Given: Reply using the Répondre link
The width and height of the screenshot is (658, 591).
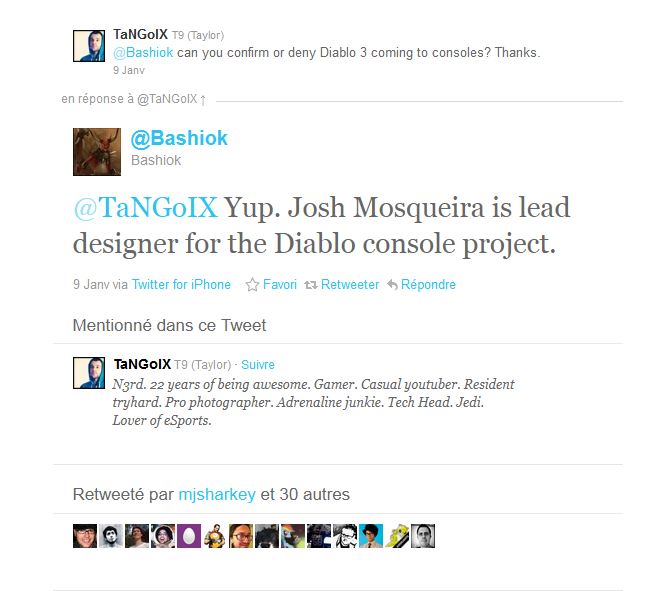Looking at the screenshot, I should point(428,285).
